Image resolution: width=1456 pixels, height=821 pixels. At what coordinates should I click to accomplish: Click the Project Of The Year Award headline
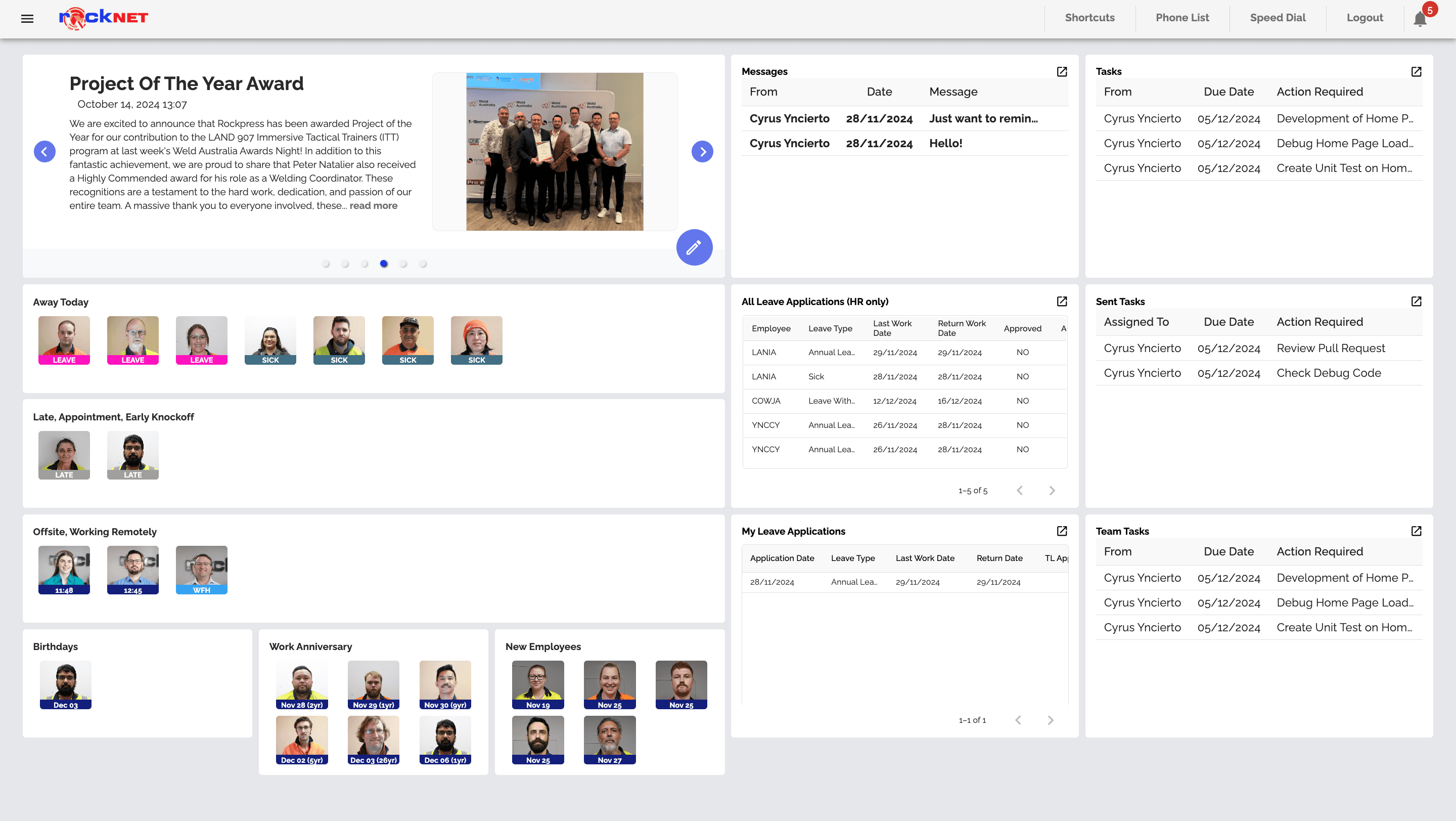(187, 83)
